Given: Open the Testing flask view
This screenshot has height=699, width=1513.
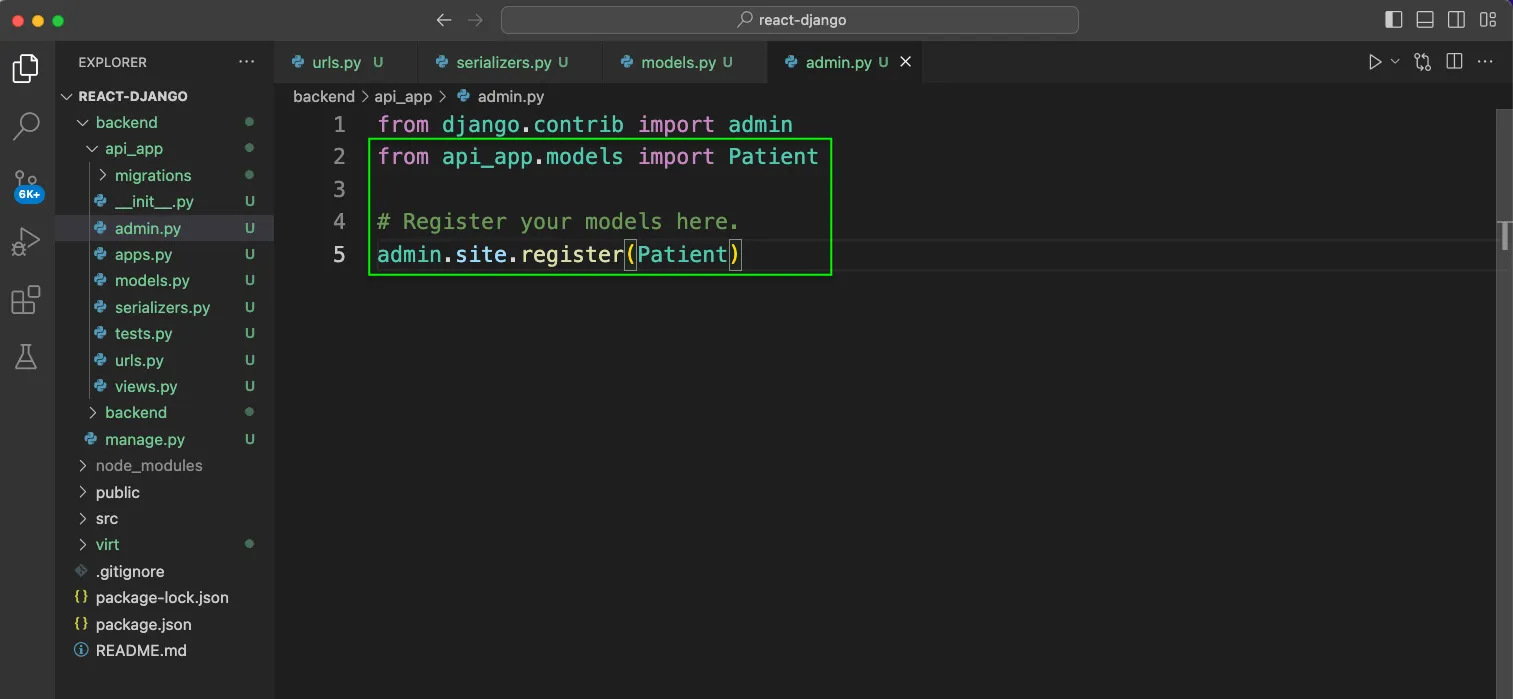Looking at the screenshot, I should [x=26, y=357].
